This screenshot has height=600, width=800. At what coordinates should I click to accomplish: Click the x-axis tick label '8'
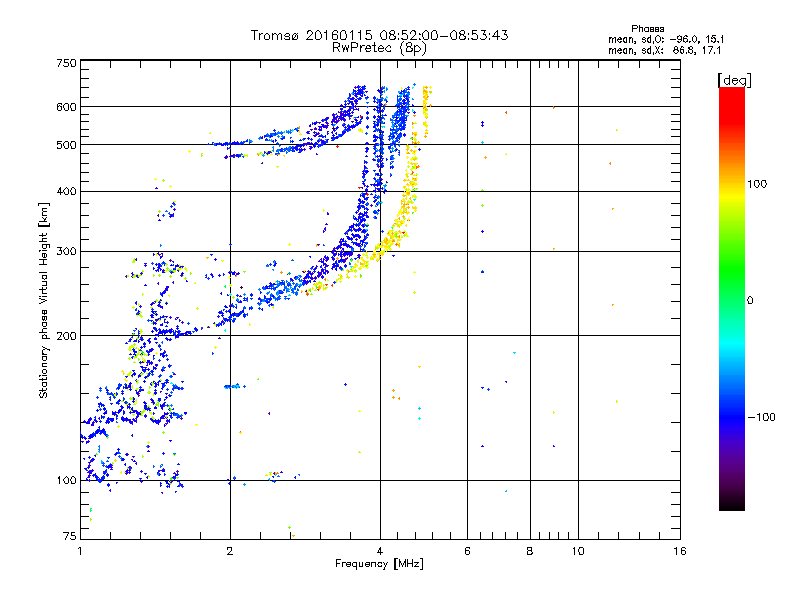[x=530, y=551]
